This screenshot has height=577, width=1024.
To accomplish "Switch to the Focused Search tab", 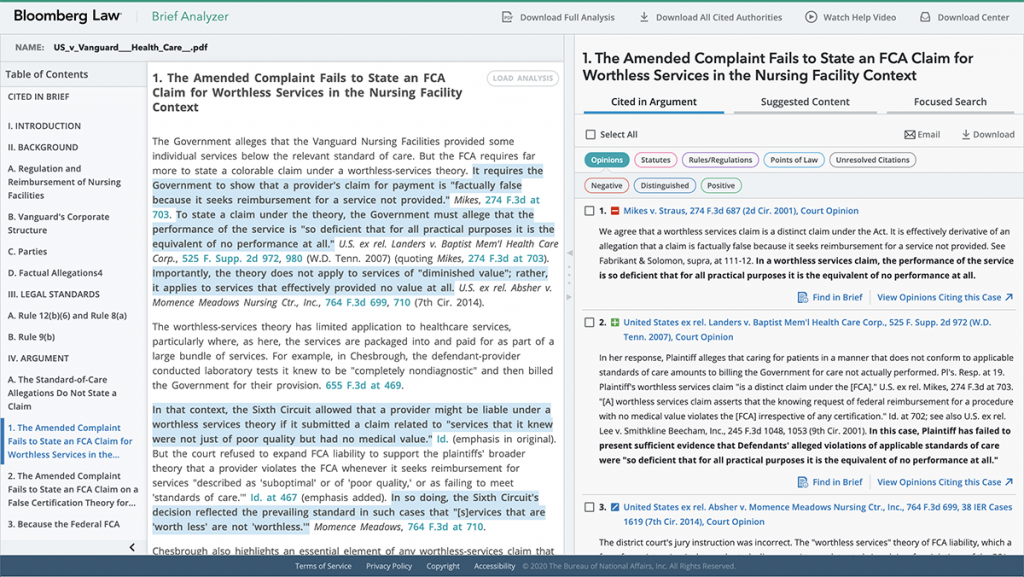I will (x=950, y=102).
